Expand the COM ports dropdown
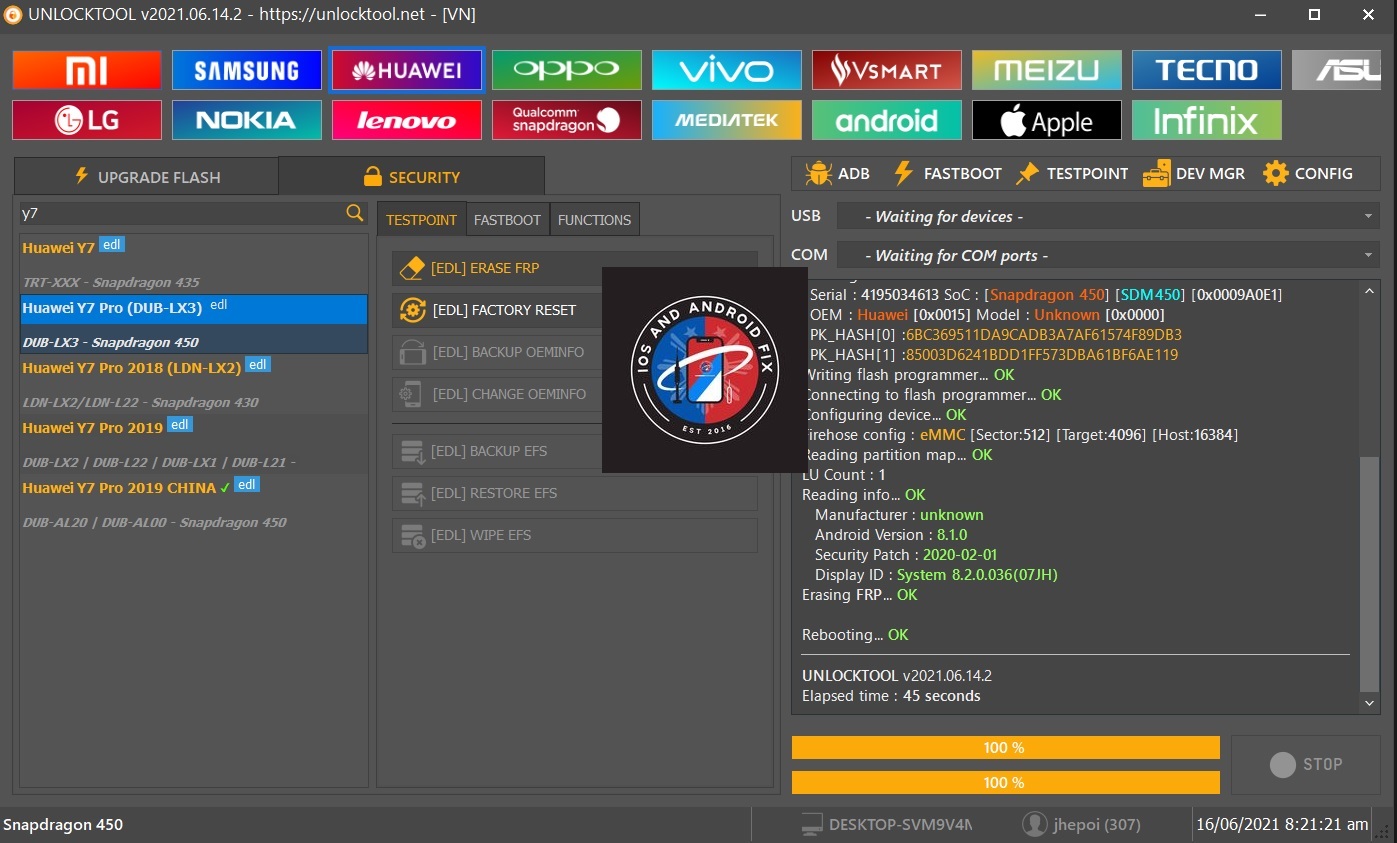This screenshot has height=843, width=1397. click(1108, 255)
